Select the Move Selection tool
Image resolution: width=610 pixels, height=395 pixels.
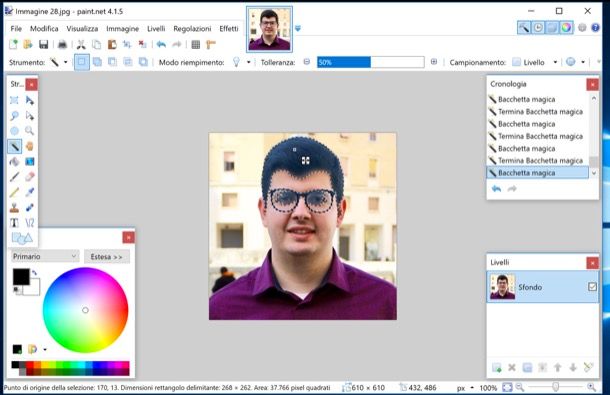click(30, 116)
